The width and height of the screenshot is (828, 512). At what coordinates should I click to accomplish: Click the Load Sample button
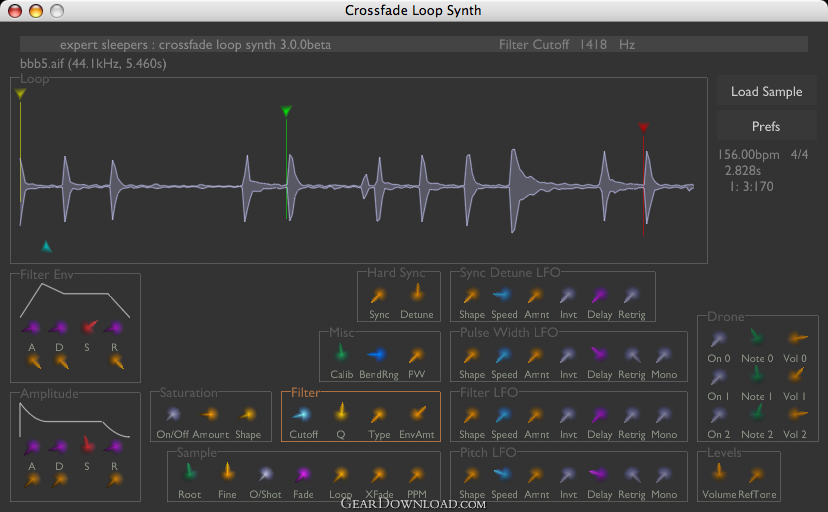[x=766, y=91]
